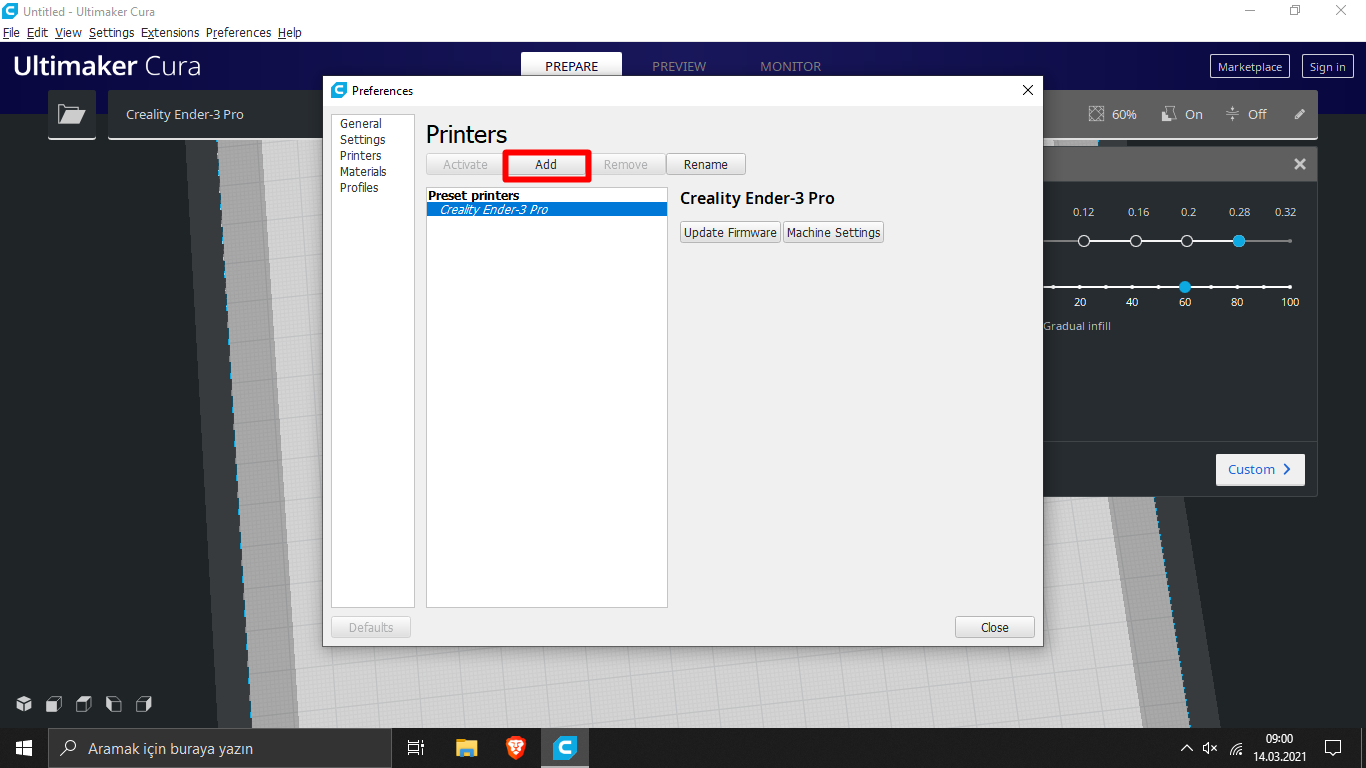Open the Marketplace
Screen dimensions: 1366x768
click(1250, 67)
